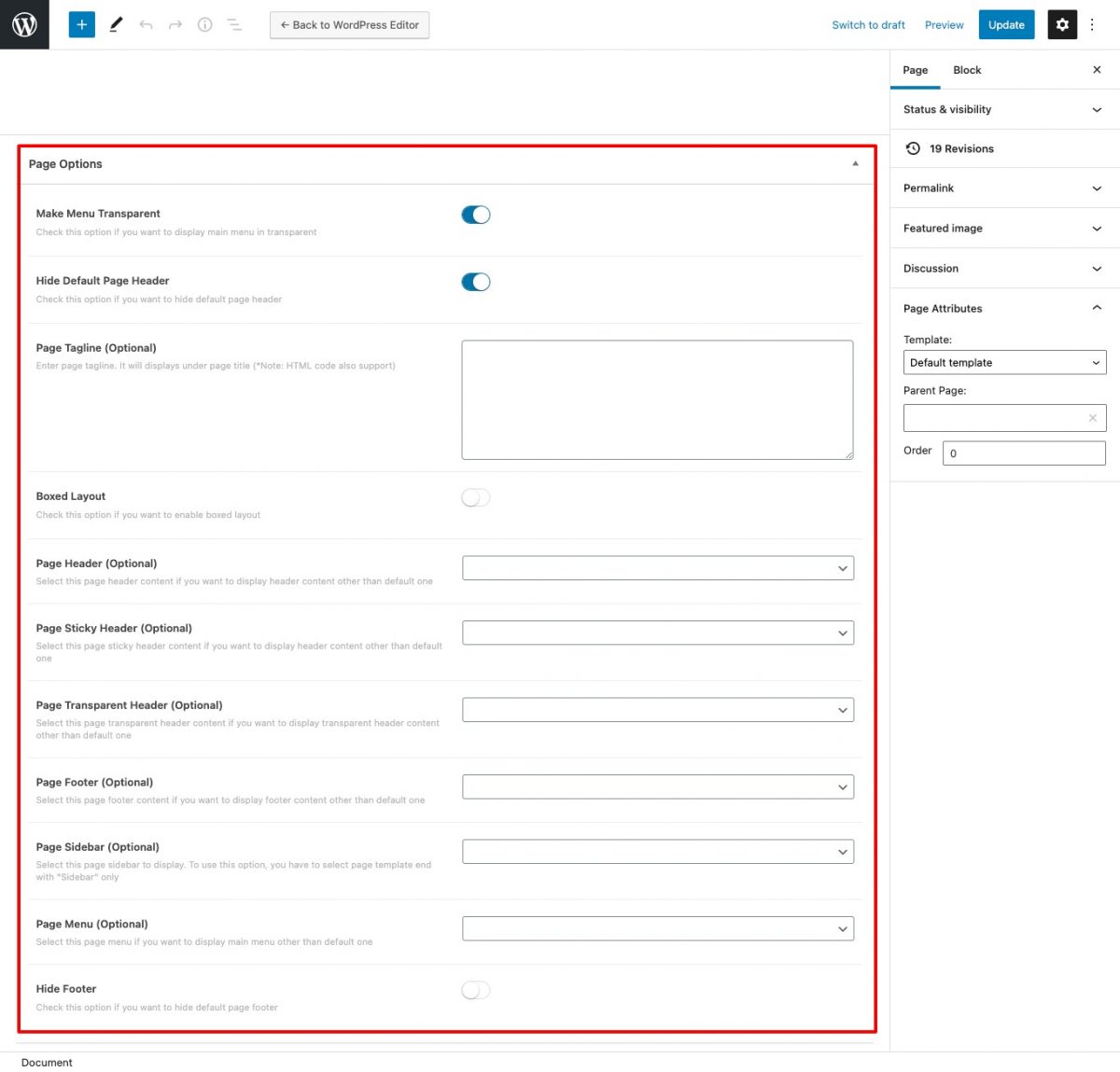Image resolution: width=1120 pixels, height=1072 pixels.
Task: Open the block inserter
Action: 81,24
